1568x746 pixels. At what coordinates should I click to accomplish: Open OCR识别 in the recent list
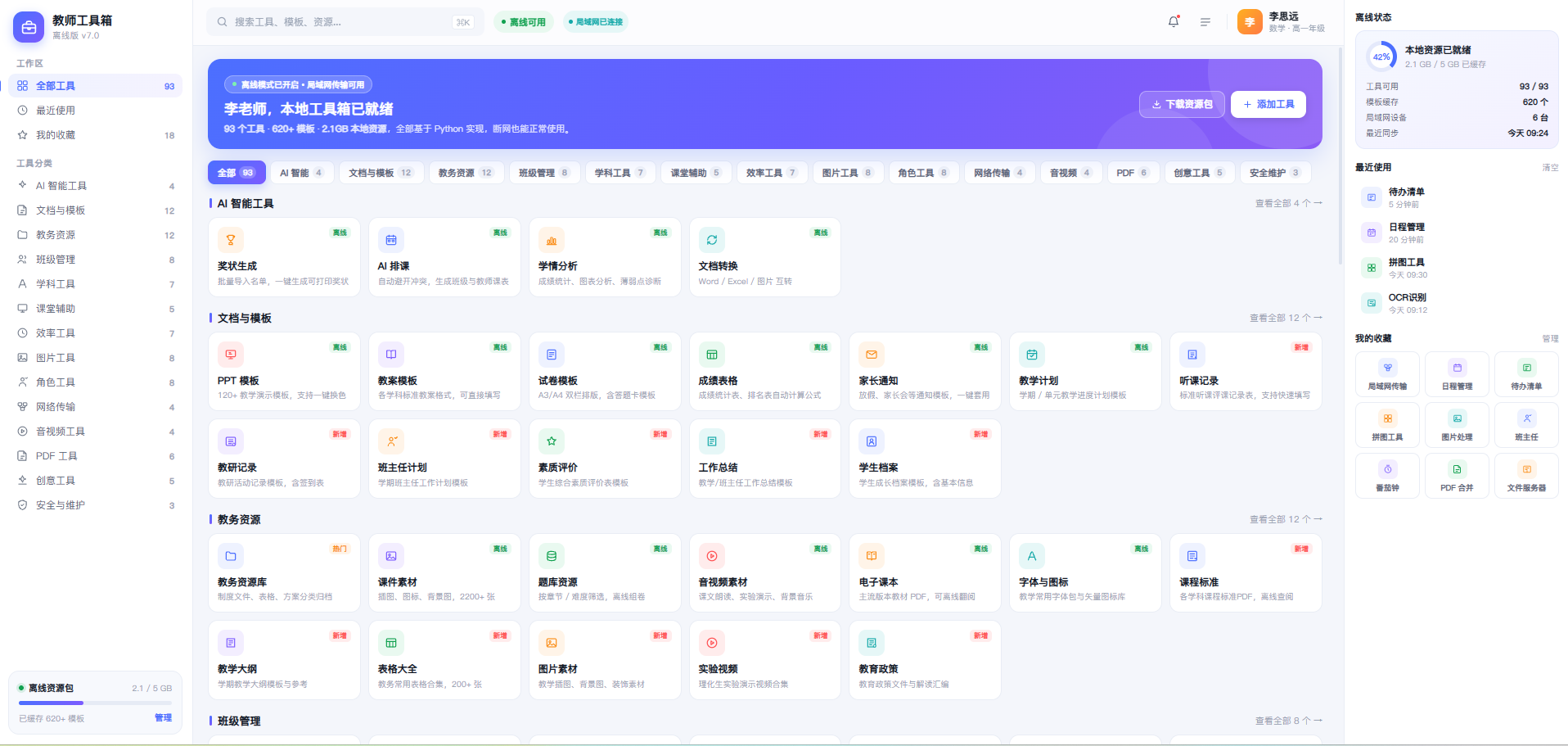pos(1457,303)
